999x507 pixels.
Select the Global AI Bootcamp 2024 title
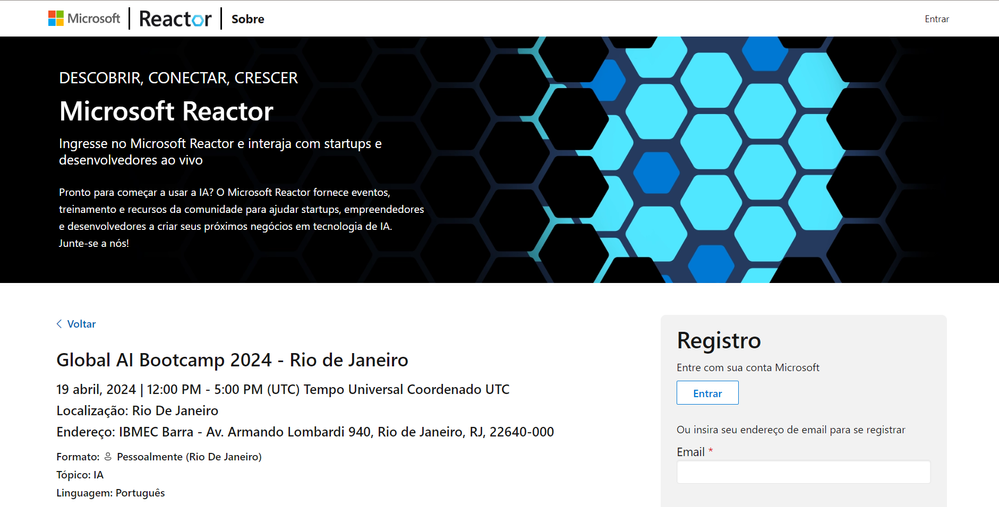(x=232, y=360)
